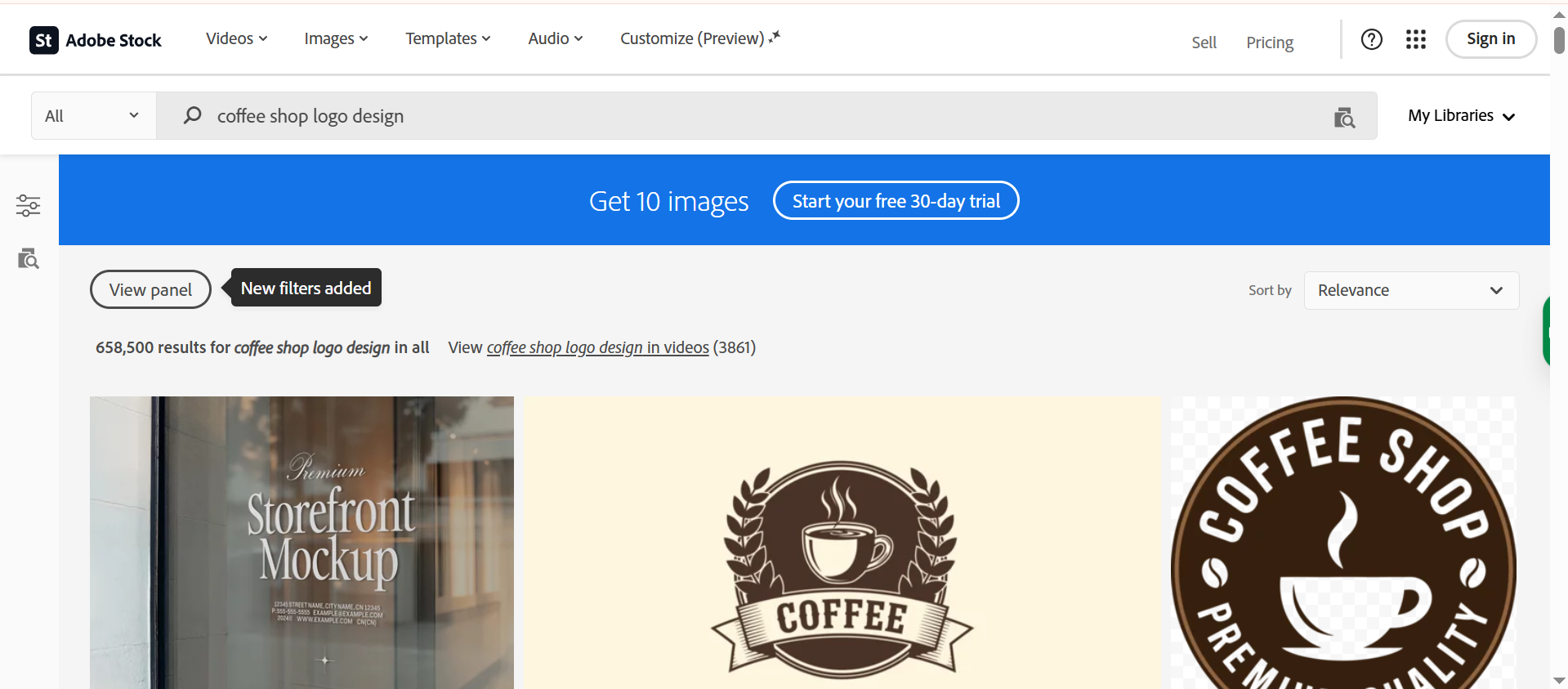Start your free 30-day trial

coord(896,201)
